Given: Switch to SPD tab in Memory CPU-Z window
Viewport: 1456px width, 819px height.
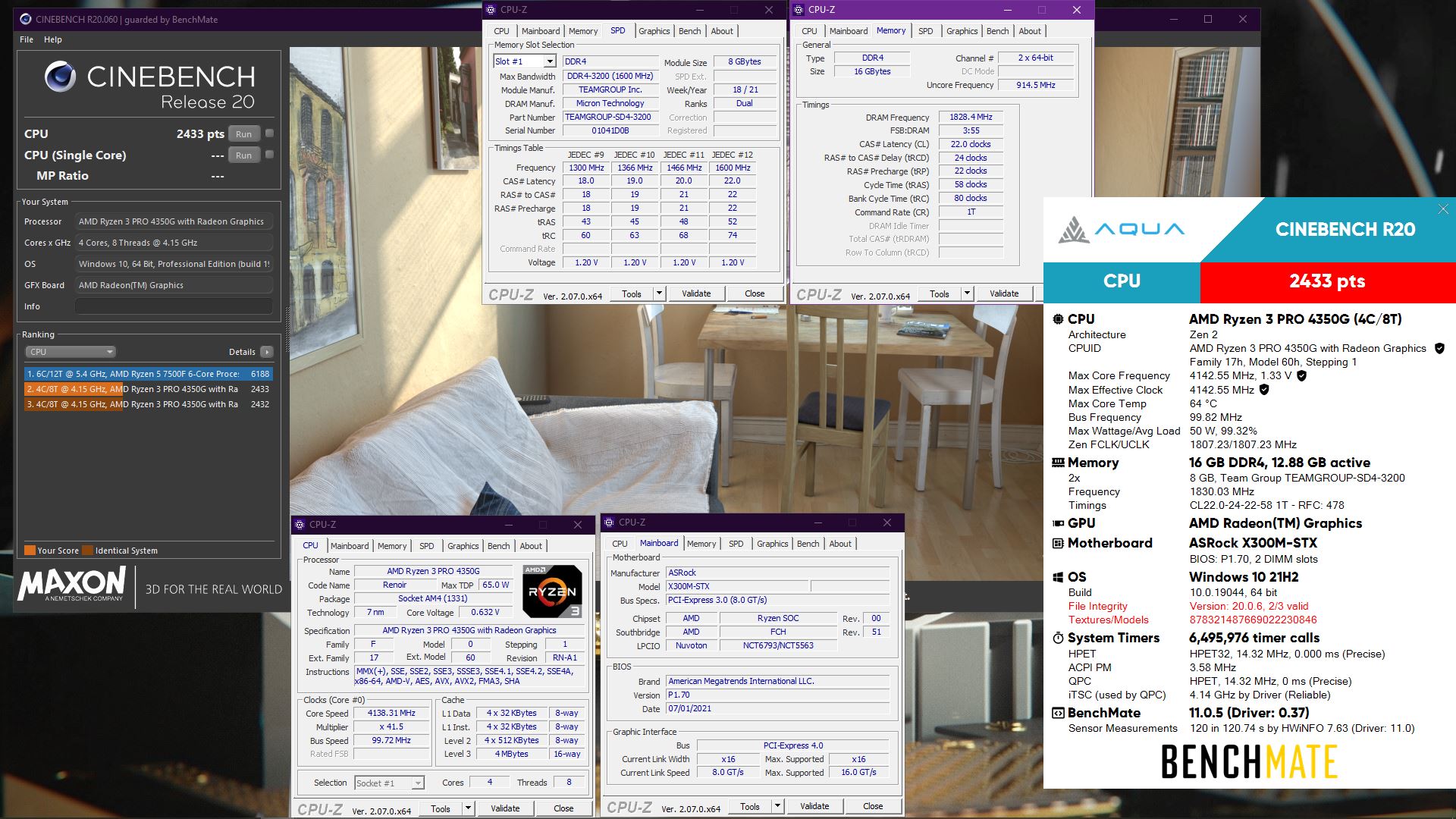Looking at the screenshot, I should 925,31.
